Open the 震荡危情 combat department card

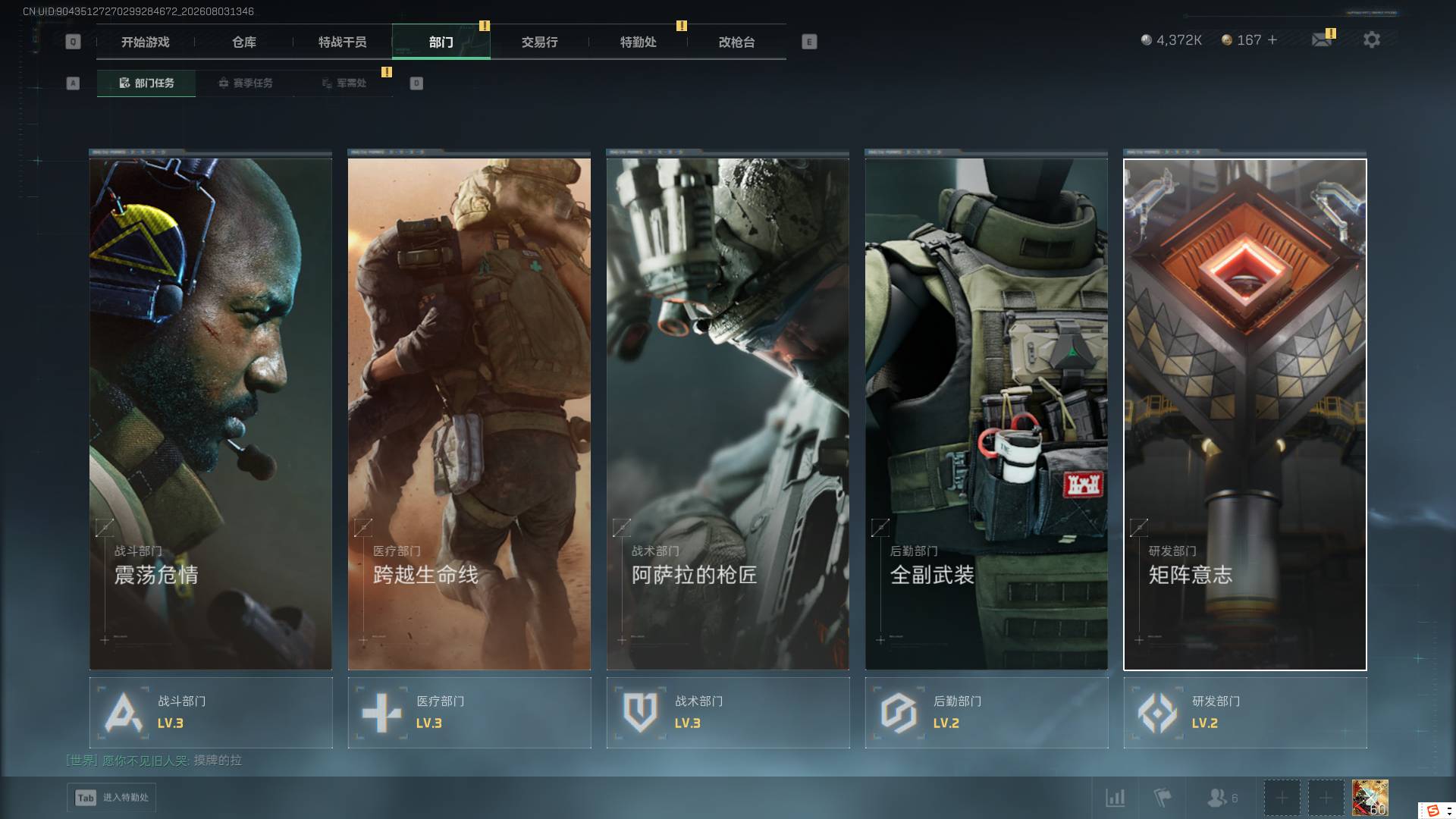(x=211, y=414)
